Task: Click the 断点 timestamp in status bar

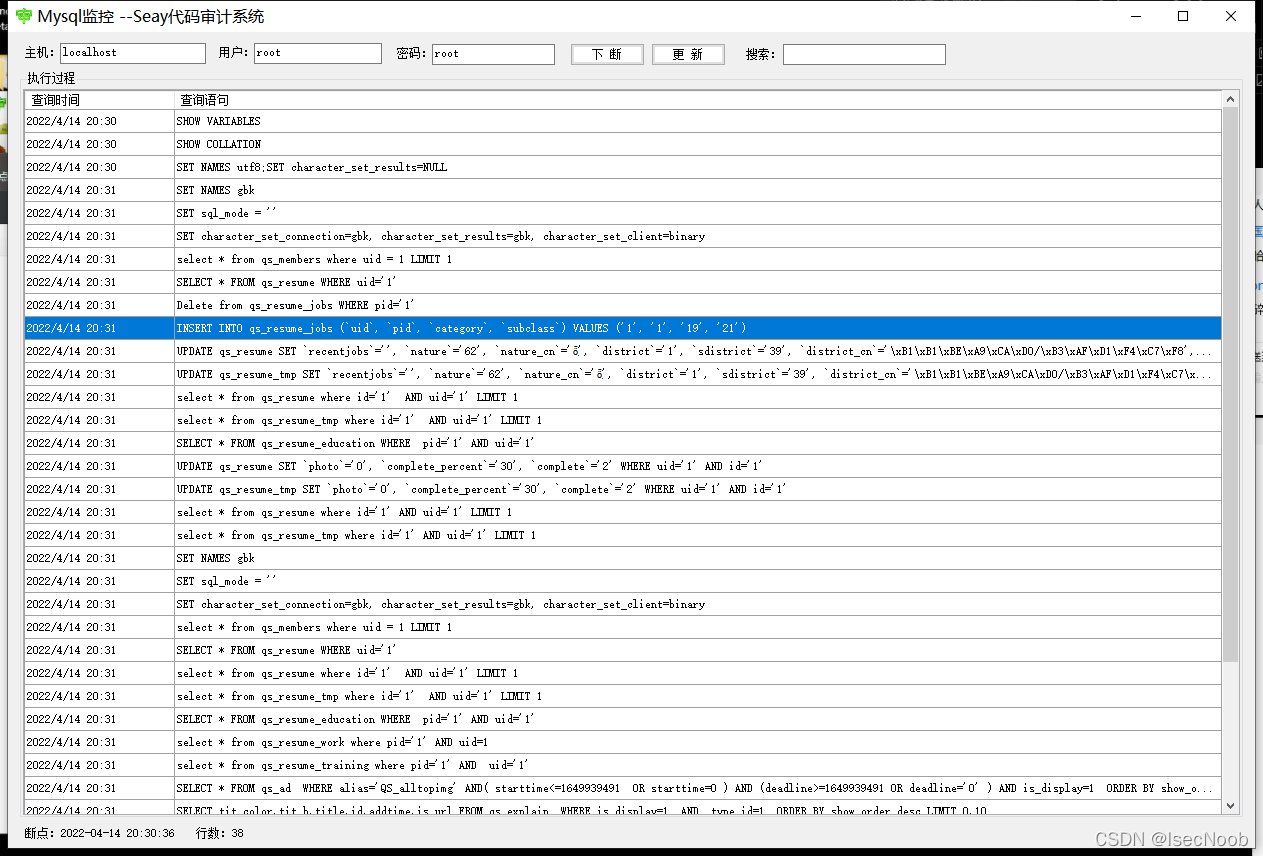Action: coord(100,833)
